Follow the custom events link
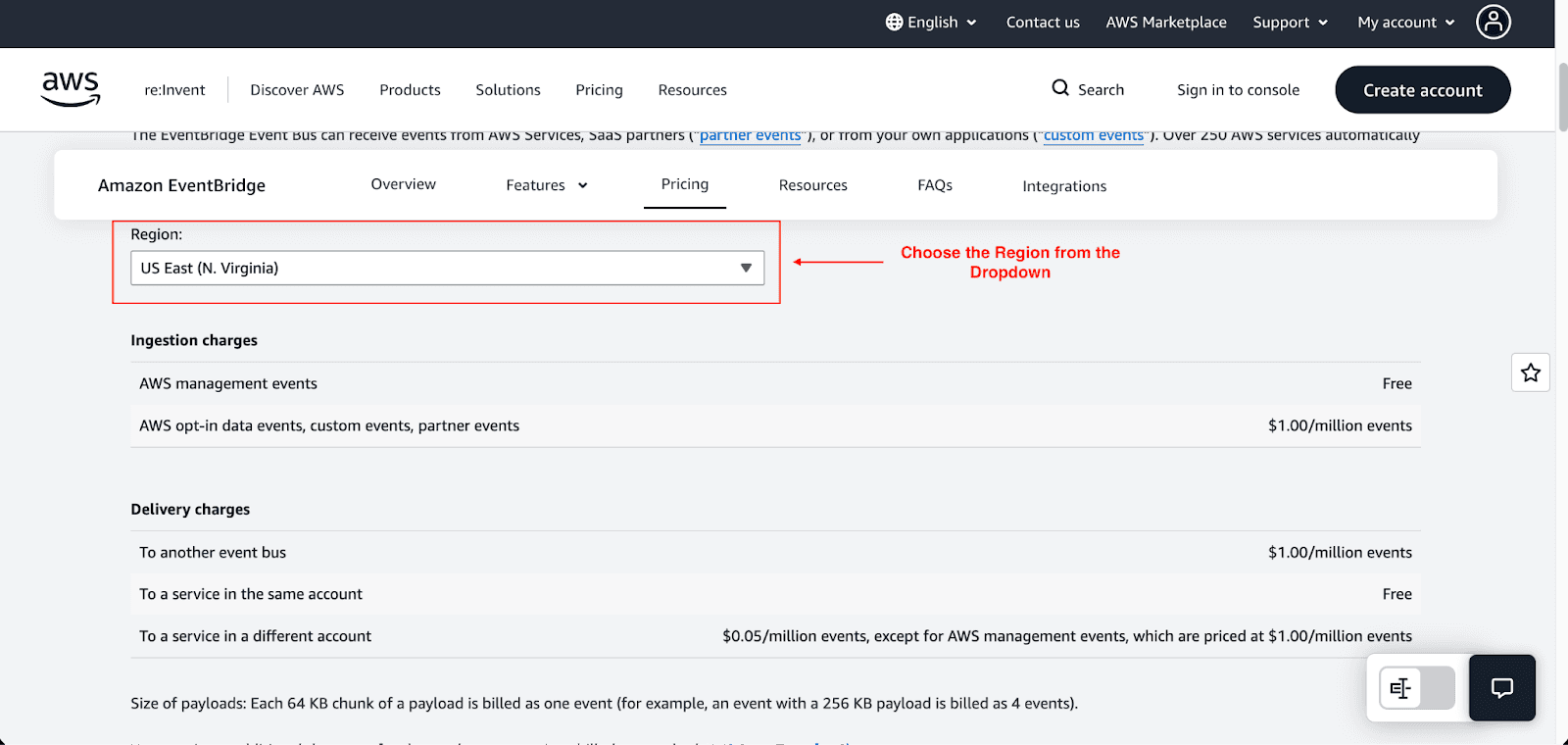The image size is (1568, 745). click(x=1094, y=135)
